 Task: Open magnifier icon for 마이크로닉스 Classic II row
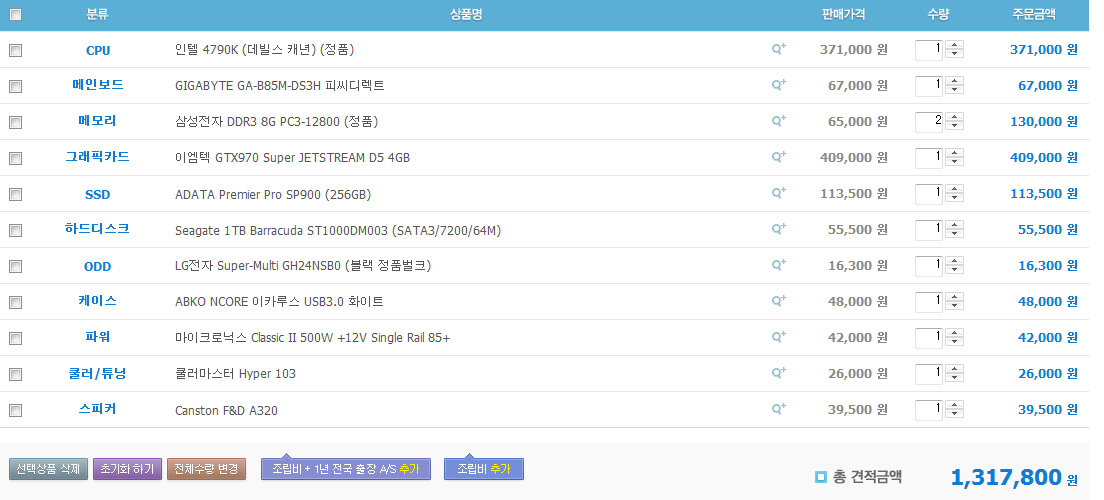[779, 336]
